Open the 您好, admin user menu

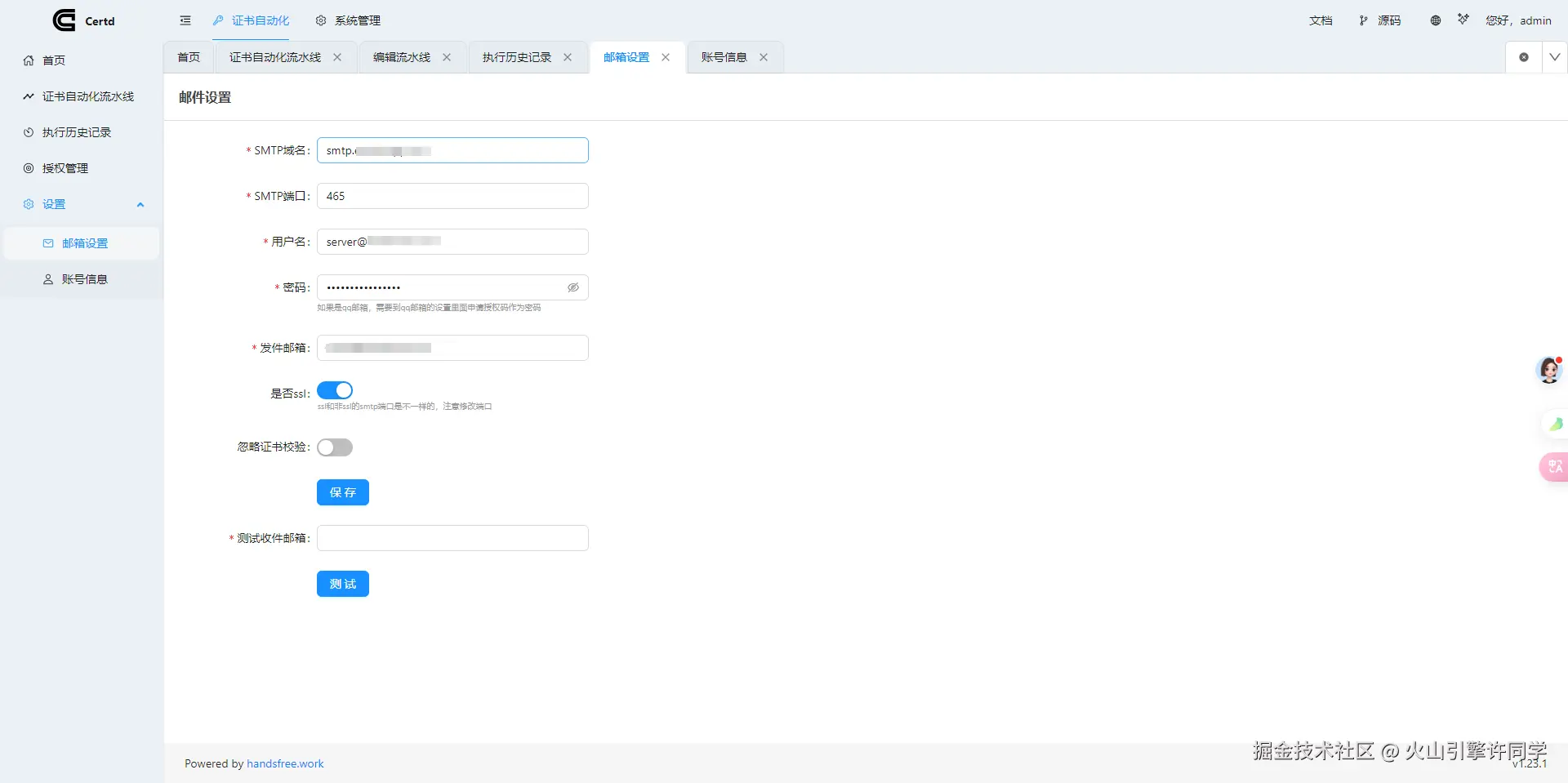[1518, 20]
